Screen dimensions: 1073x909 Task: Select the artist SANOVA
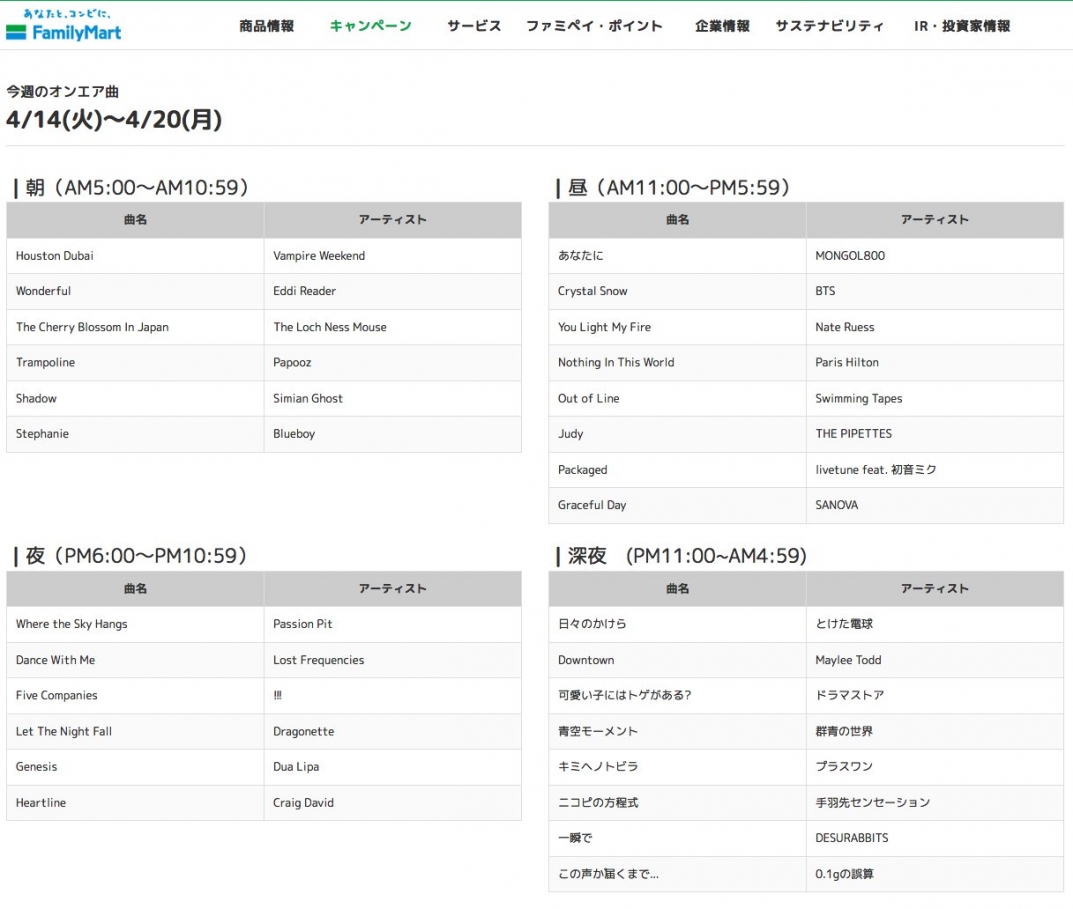(836, 505)
